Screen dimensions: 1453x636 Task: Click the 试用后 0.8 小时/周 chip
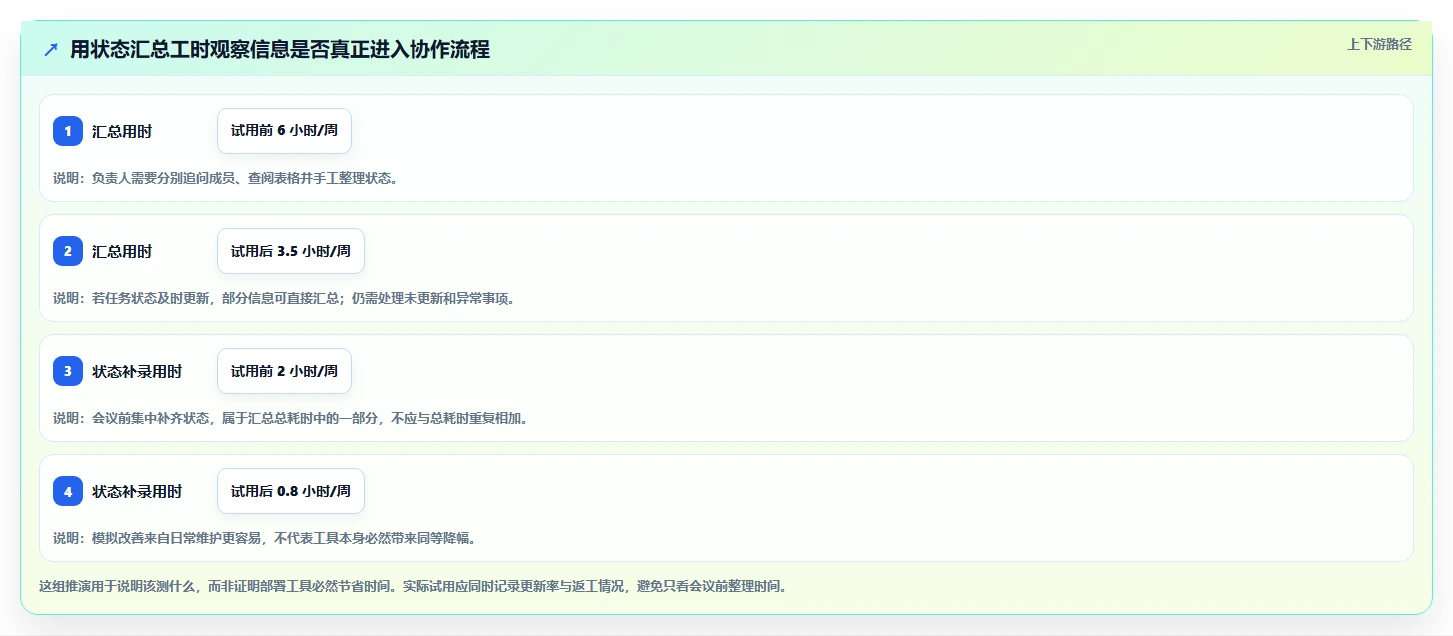coord(291,491)
